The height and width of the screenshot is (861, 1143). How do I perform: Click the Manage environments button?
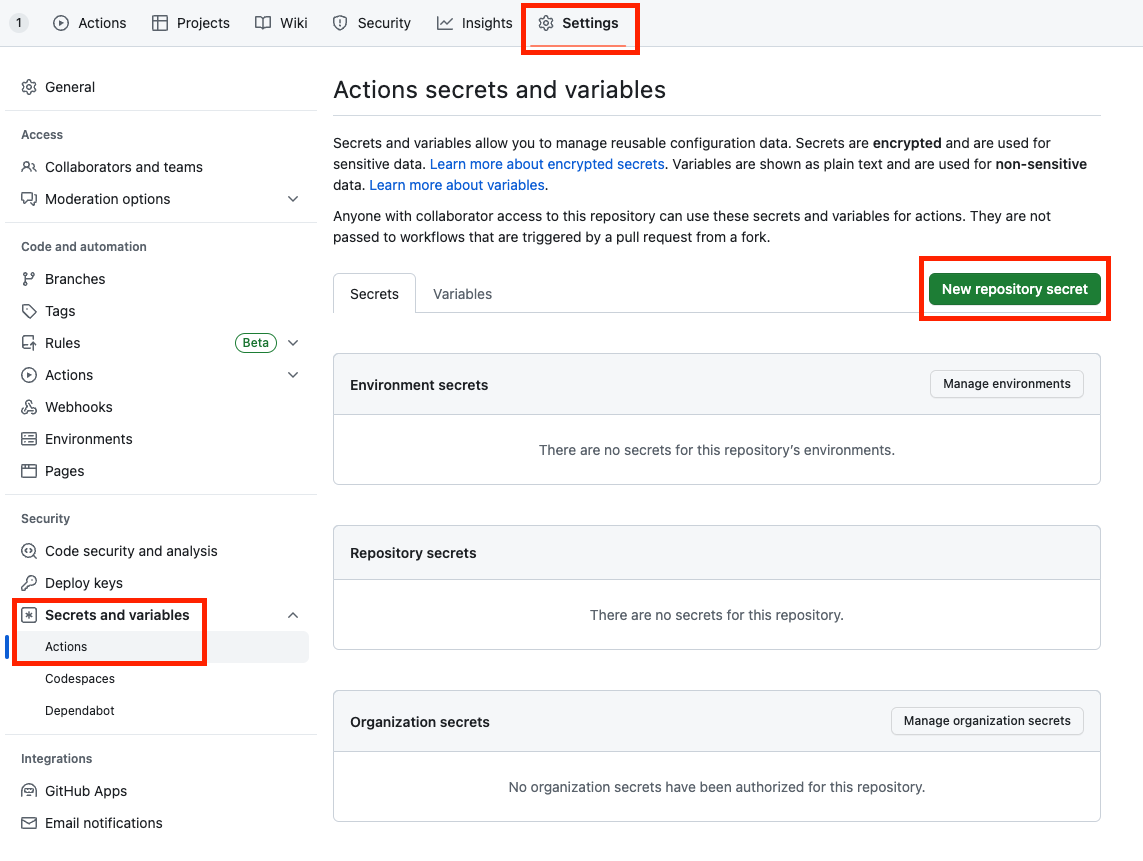coord(1007,384)
